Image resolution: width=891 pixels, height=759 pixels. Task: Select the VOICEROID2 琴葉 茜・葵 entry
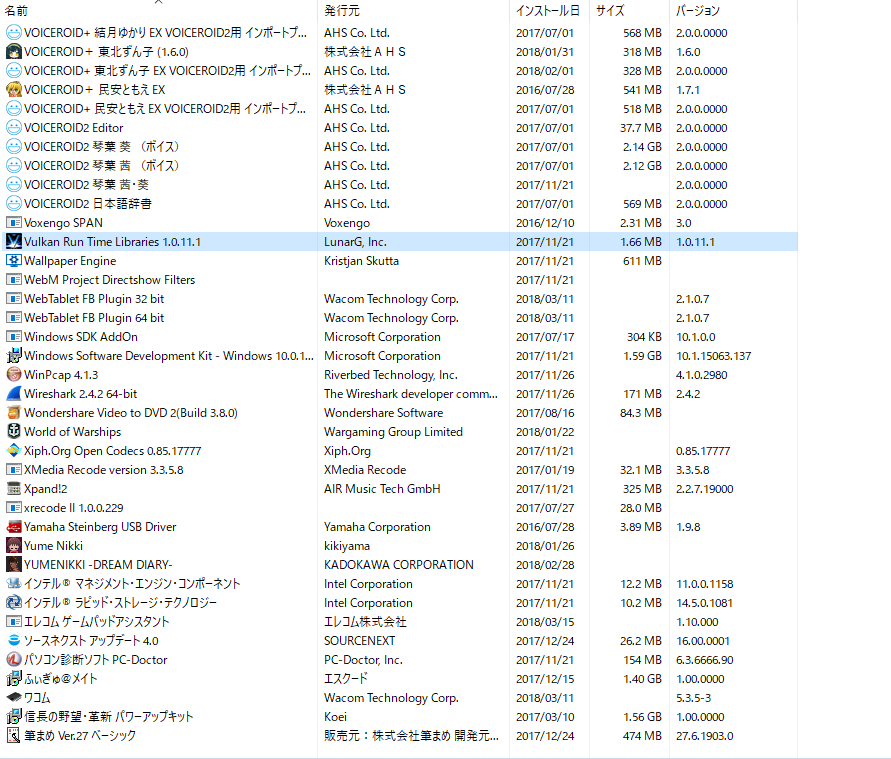point(399,185)
